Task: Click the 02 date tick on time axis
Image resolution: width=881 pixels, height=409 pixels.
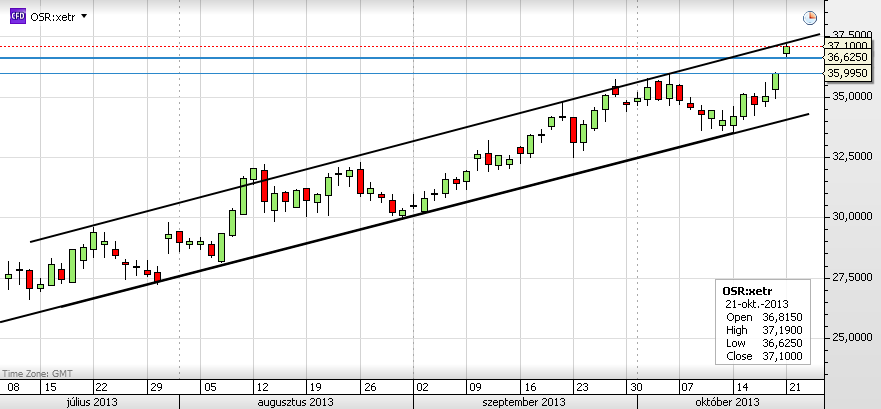Action: pos(423,387)
